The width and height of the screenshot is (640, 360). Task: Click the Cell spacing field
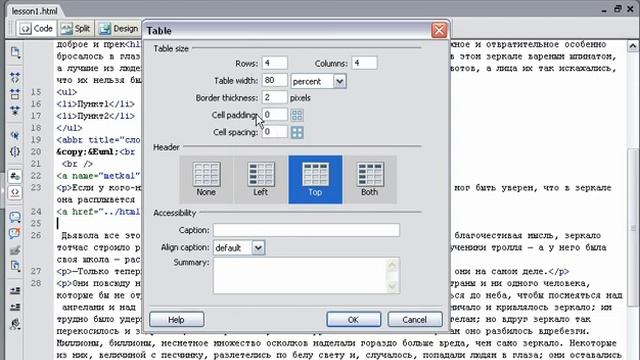pos(274,131)
